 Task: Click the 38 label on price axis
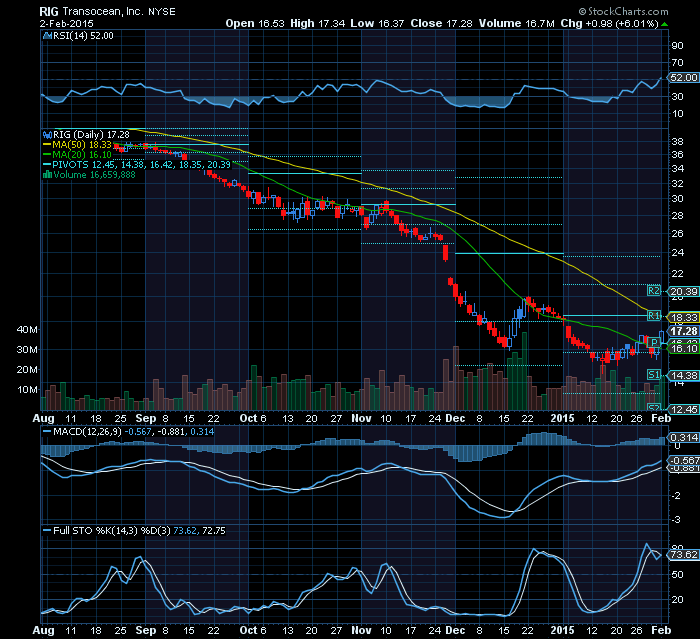click(677, 142)
